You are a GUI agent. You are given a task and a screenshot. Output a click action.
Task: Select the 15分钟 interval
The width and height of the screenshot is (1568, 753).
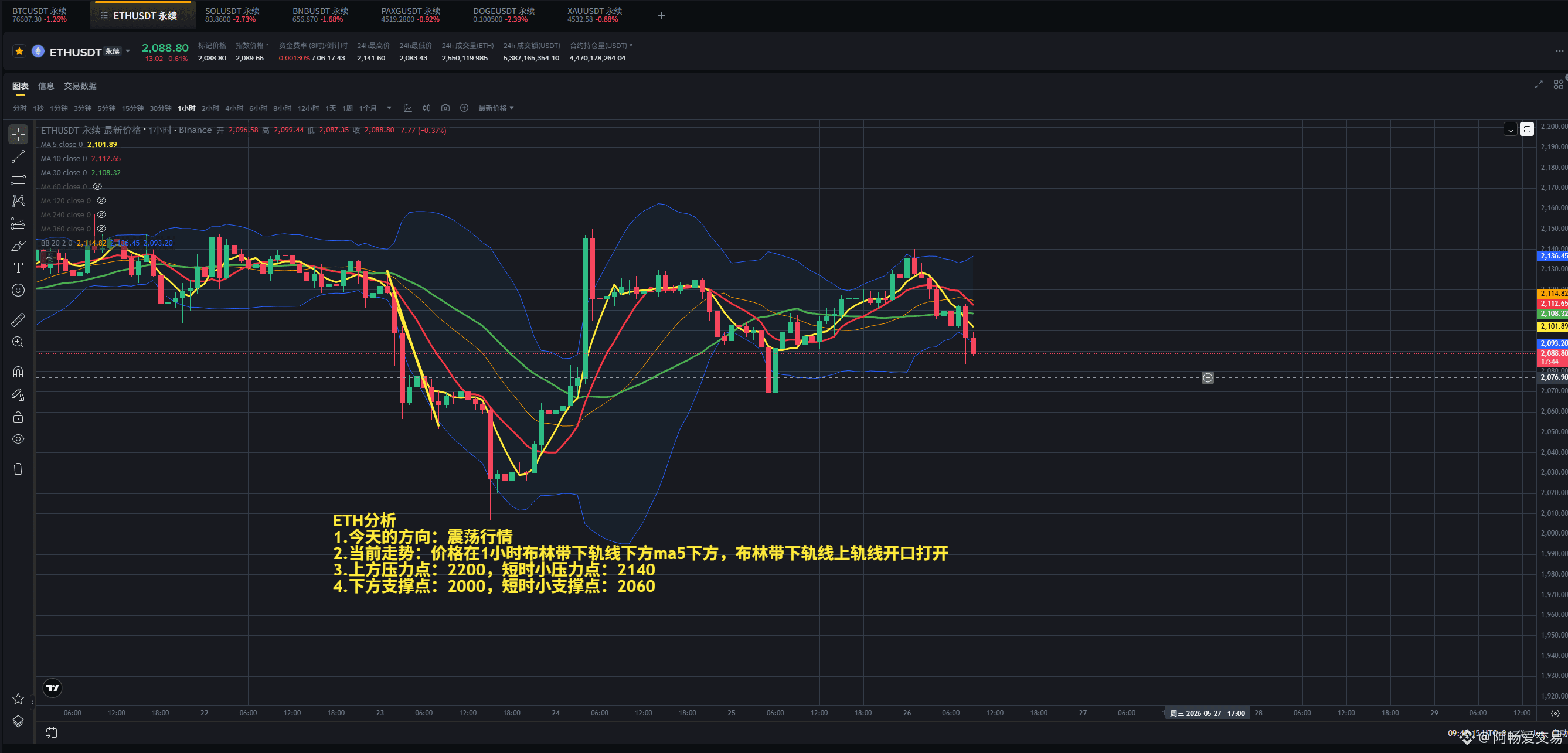132,108
